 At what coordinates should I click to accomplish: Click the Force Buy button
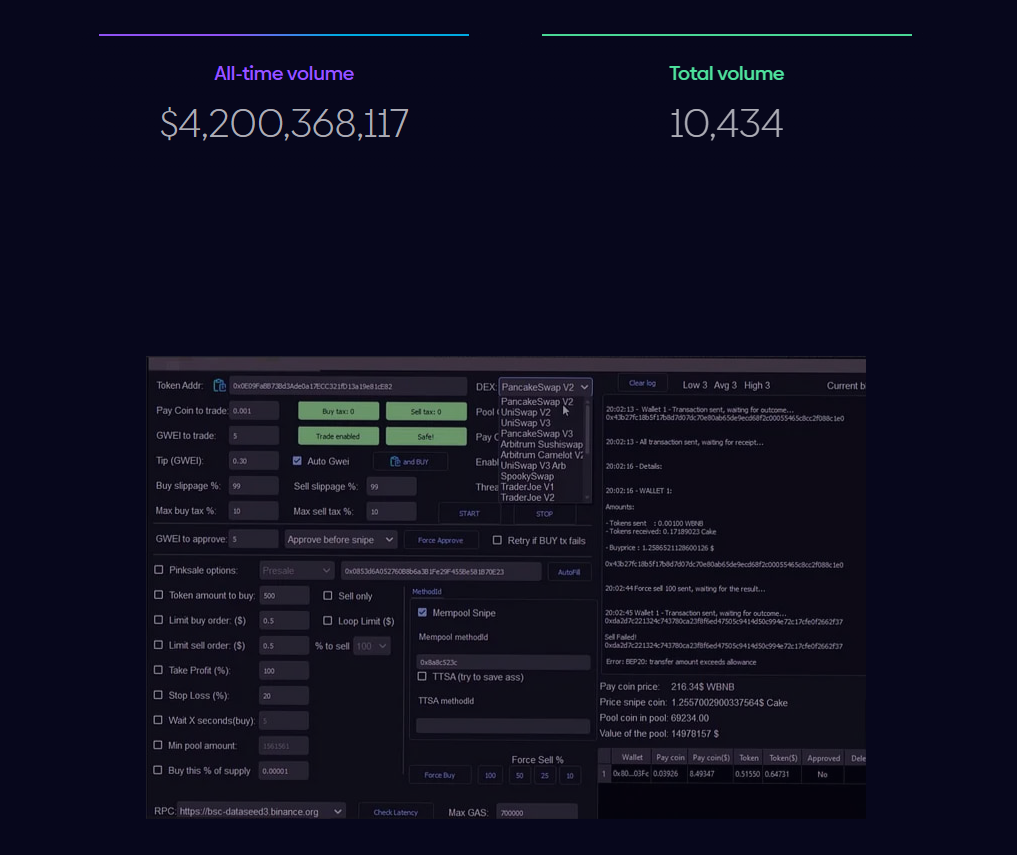tap(440, 775)
